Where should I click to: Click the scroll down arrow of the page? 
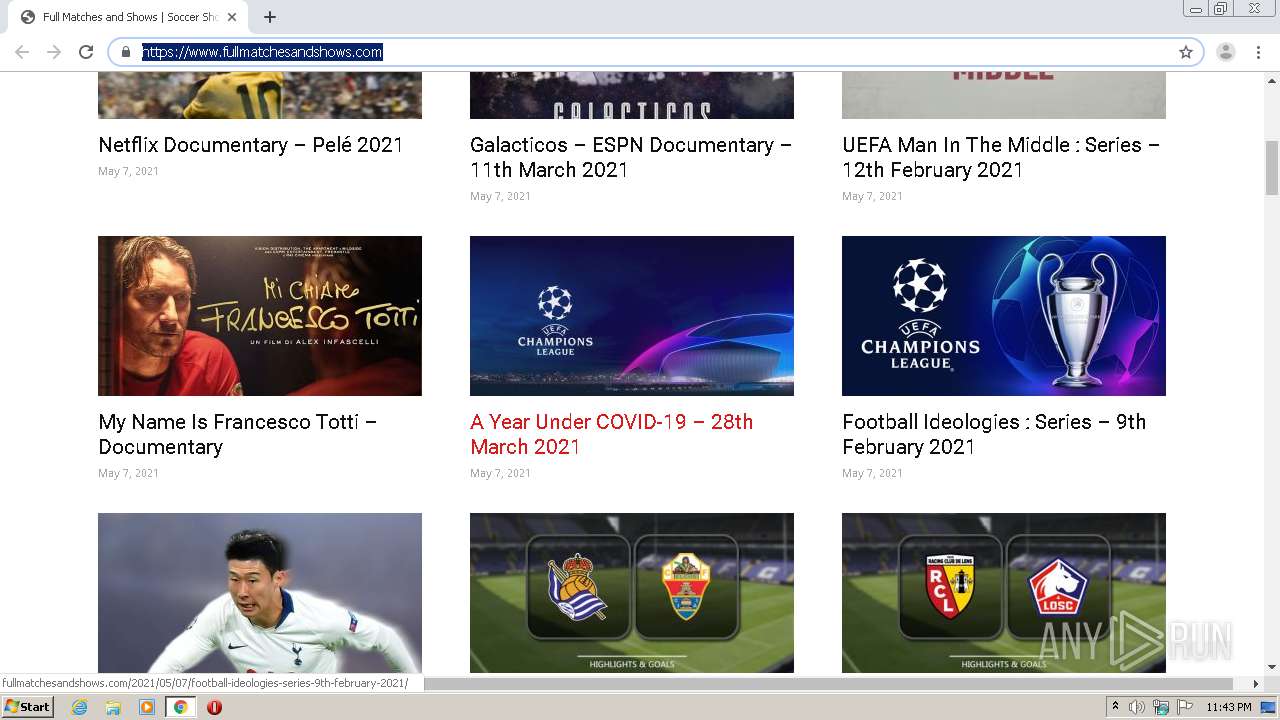1272,667
